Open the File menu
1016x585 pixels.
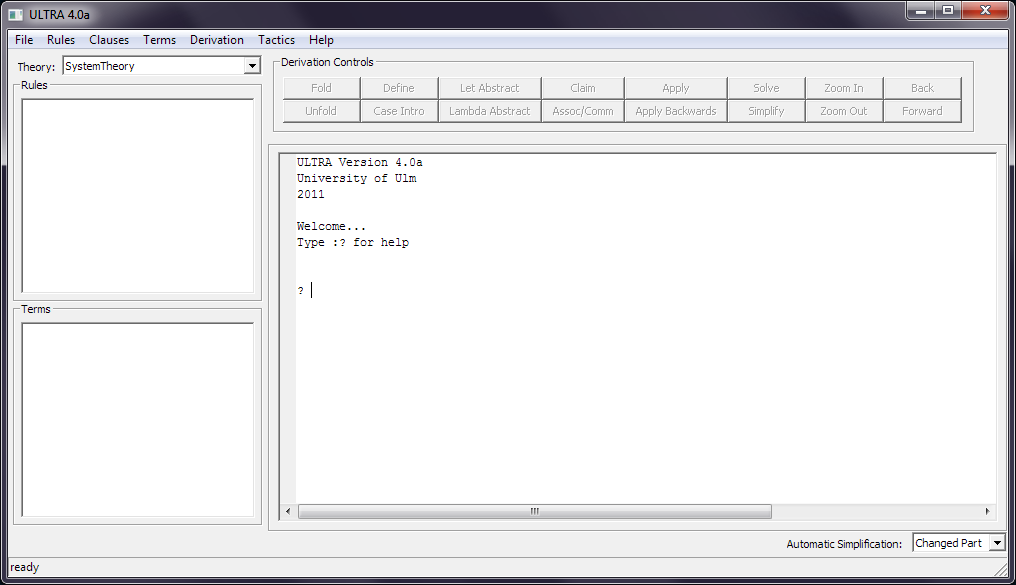tap(24, 40)
